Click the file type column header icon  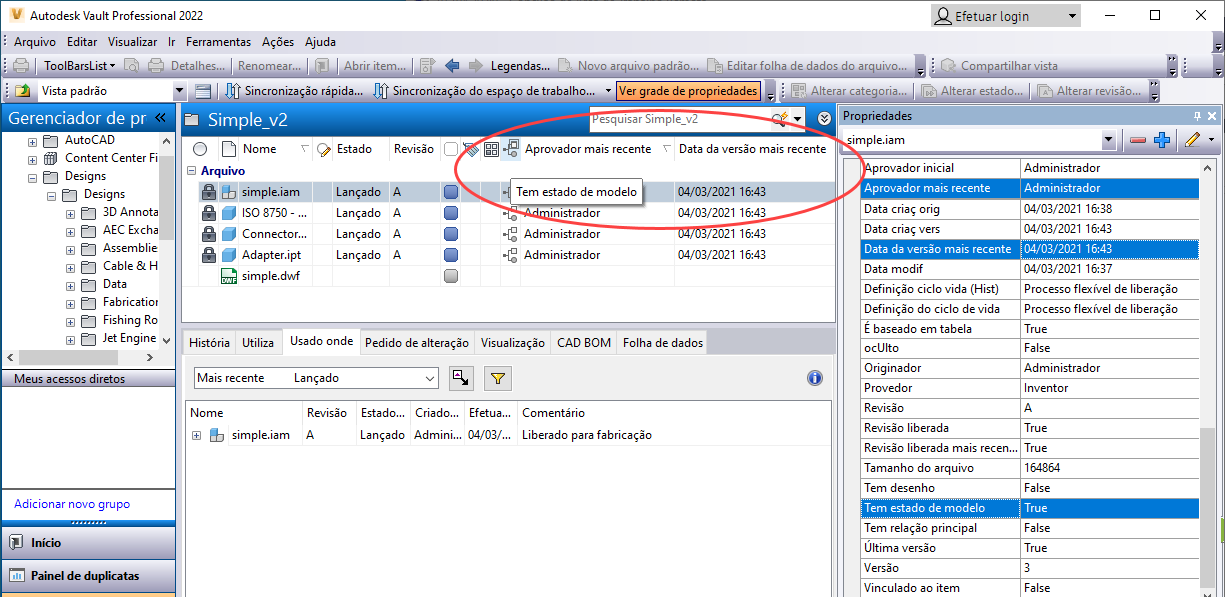coord(229,149)
